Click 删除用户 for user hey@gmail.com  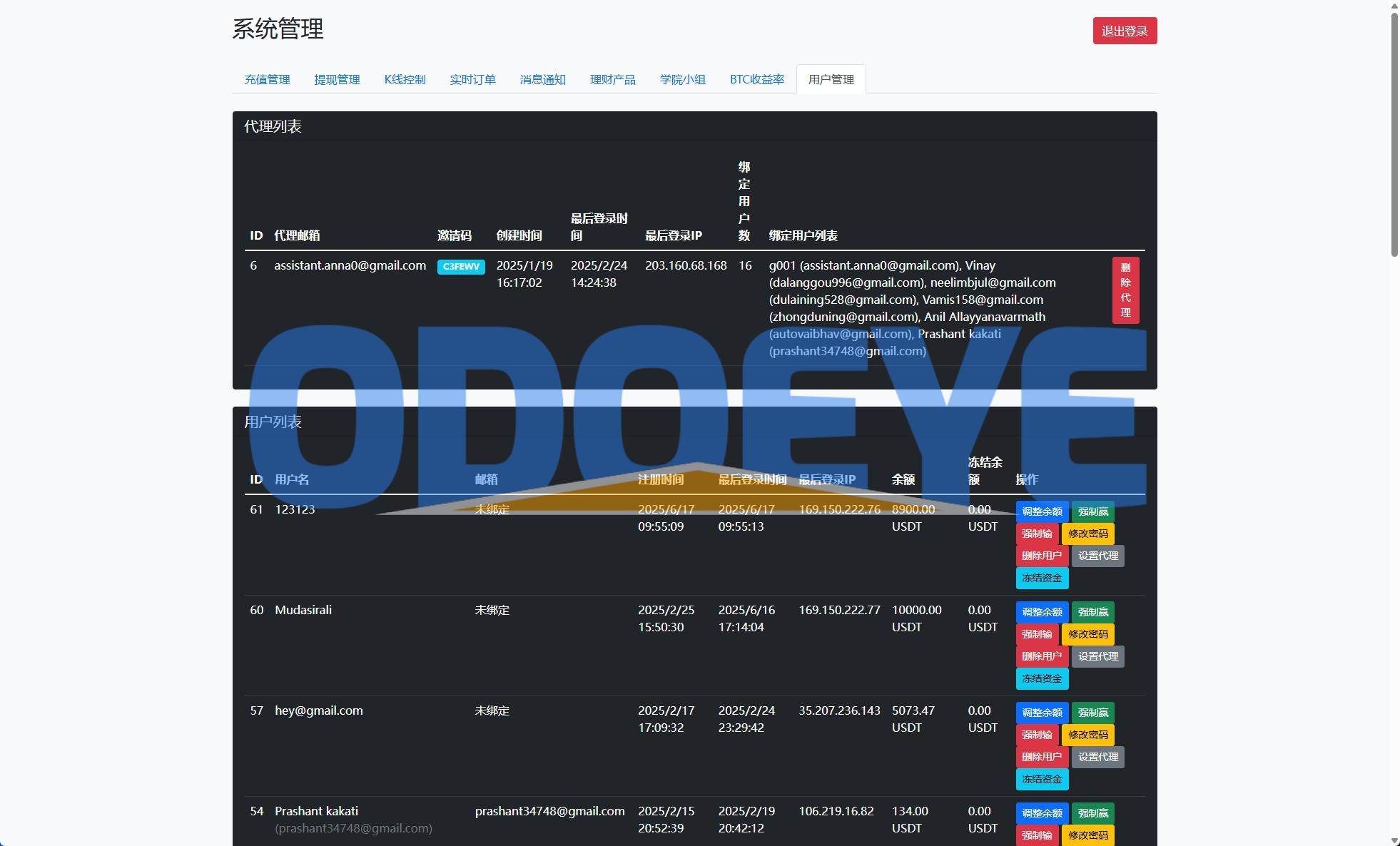[x=1042, y=757]
